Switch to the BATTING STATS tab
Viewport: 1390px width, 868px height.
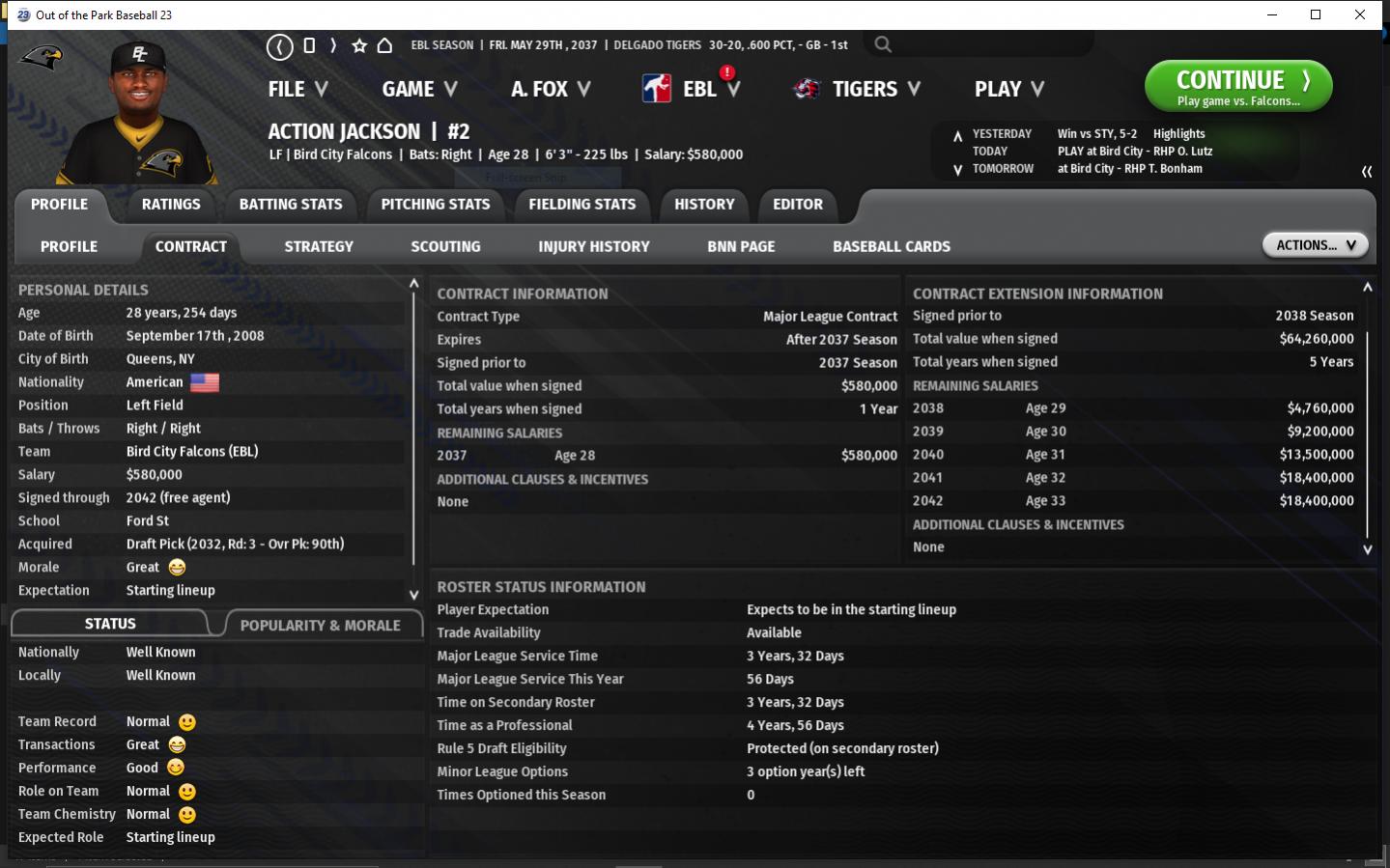pos(291,204)
